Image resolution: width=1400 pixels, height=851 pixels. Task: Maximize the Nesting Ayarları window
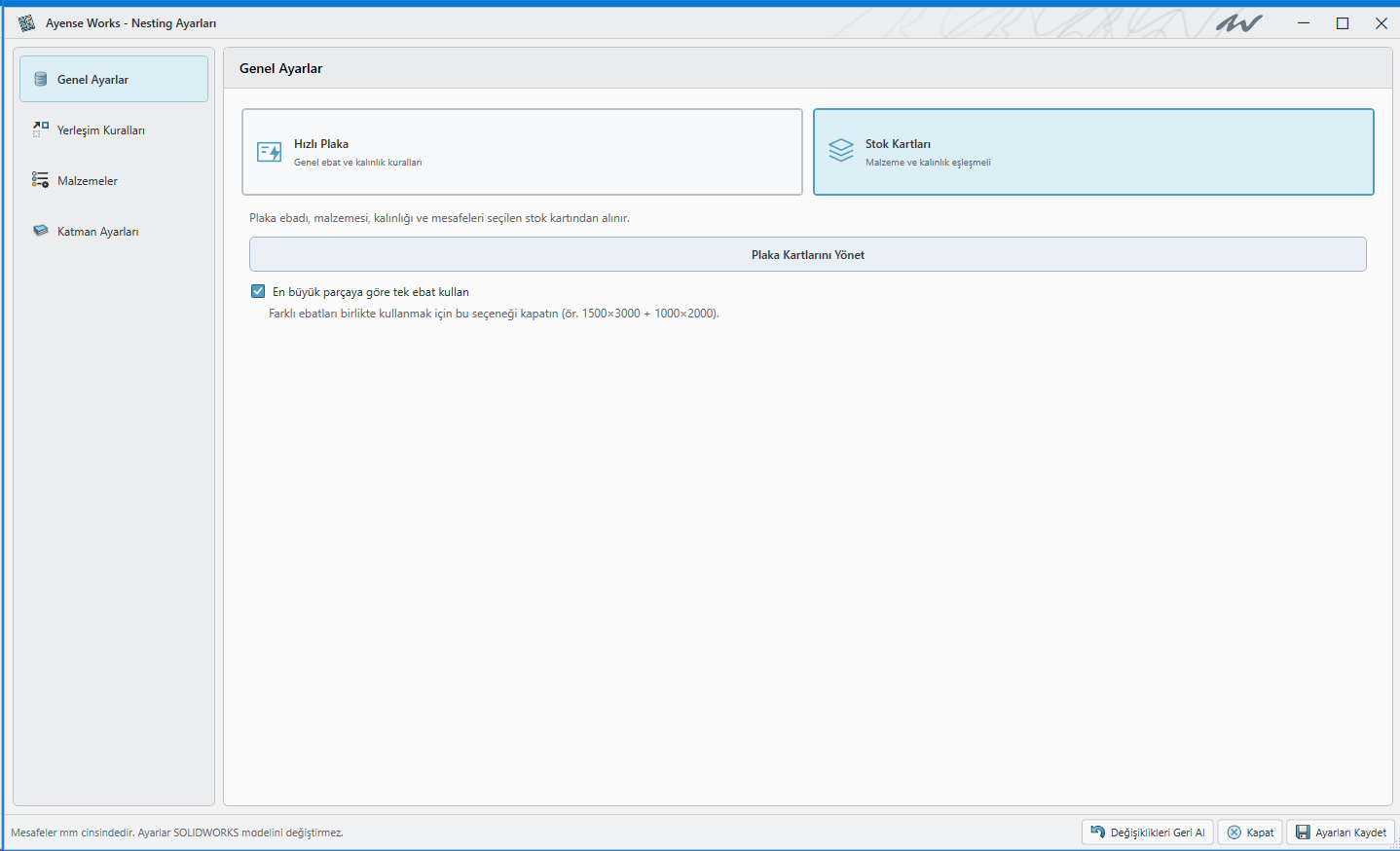pyautogui.click(x=1343, y=23)
